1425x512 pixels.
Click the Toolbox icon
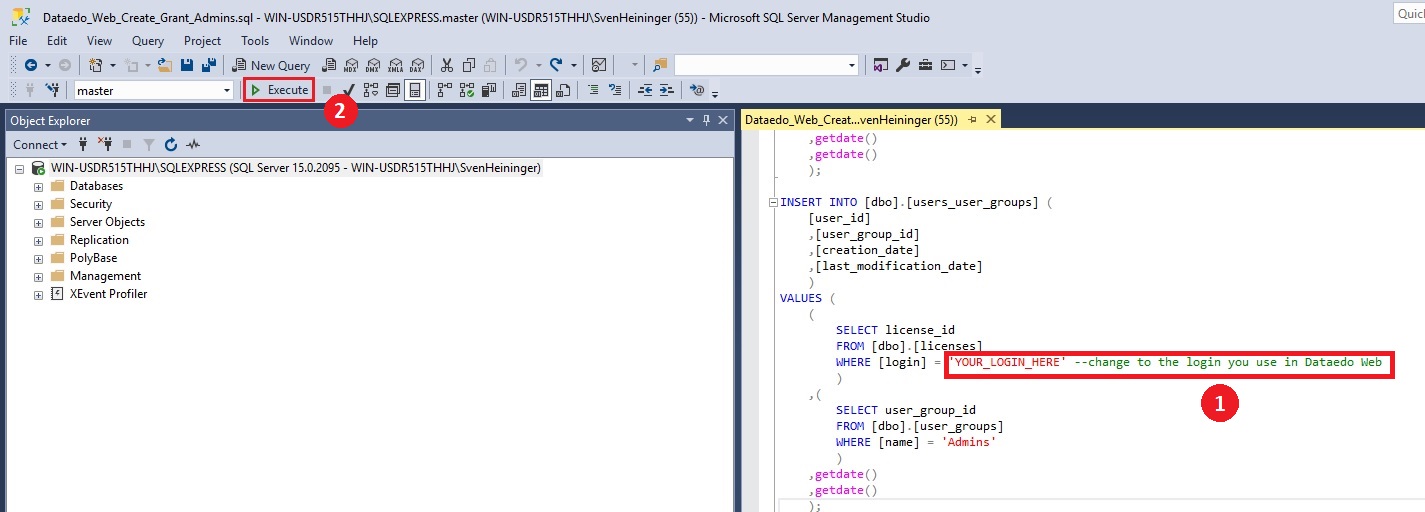pos(925,65)
